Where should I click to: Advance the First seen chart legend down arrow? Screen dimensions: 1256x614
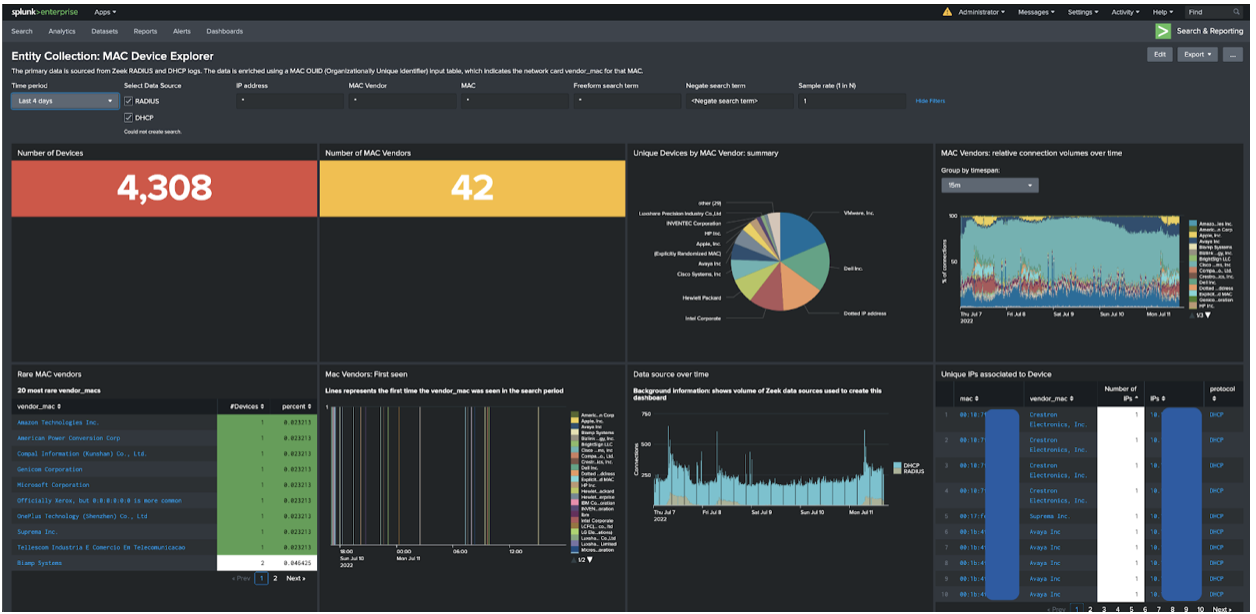(x=589, y=559)
